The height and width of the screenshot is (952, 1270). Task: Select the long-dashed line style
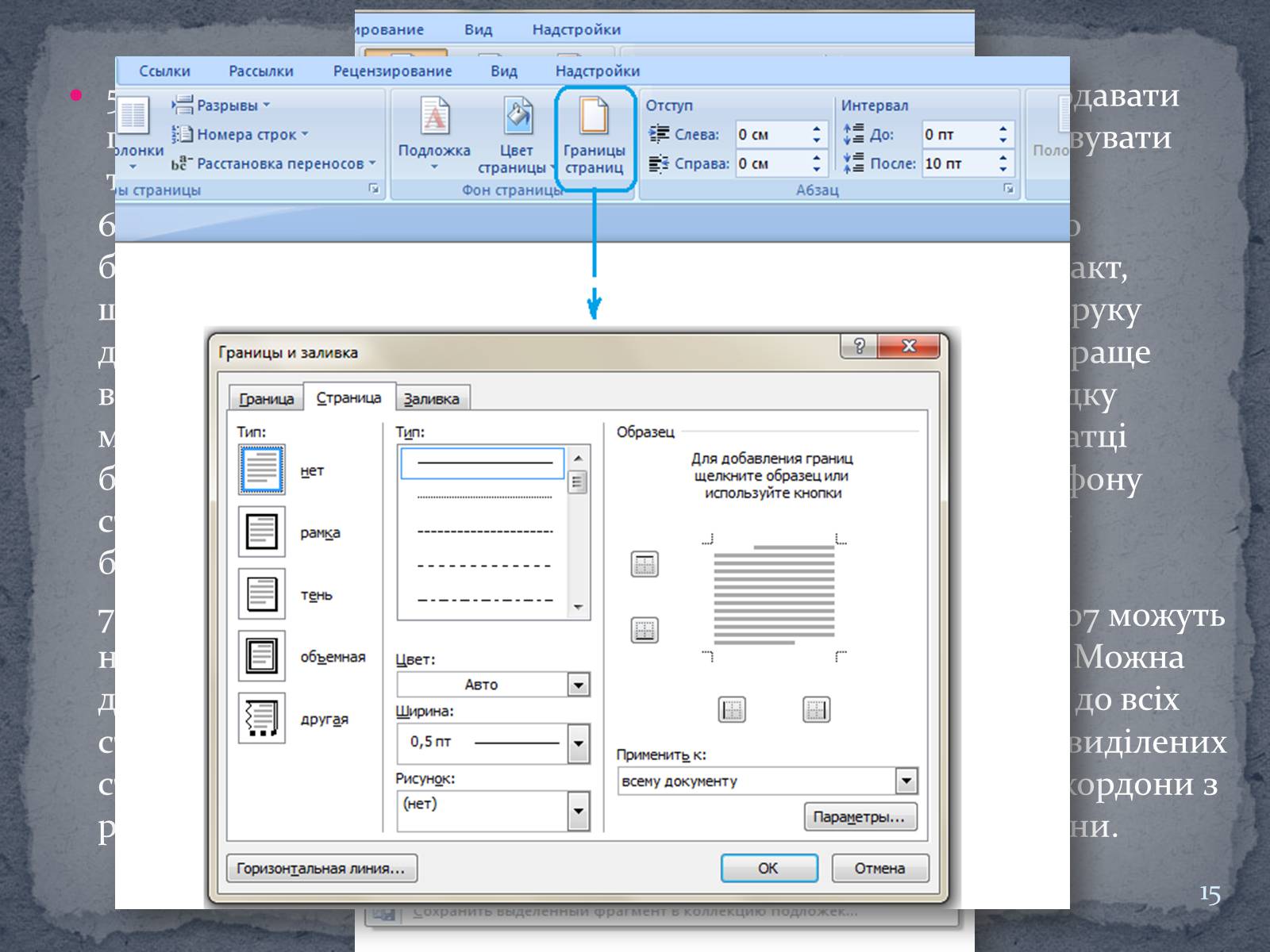tap(483, 566)
